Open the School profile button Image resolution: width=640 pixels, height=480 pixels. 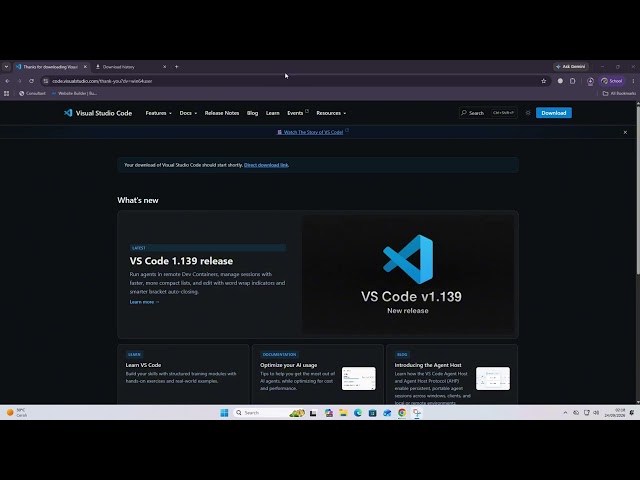(x=612, y=81)
